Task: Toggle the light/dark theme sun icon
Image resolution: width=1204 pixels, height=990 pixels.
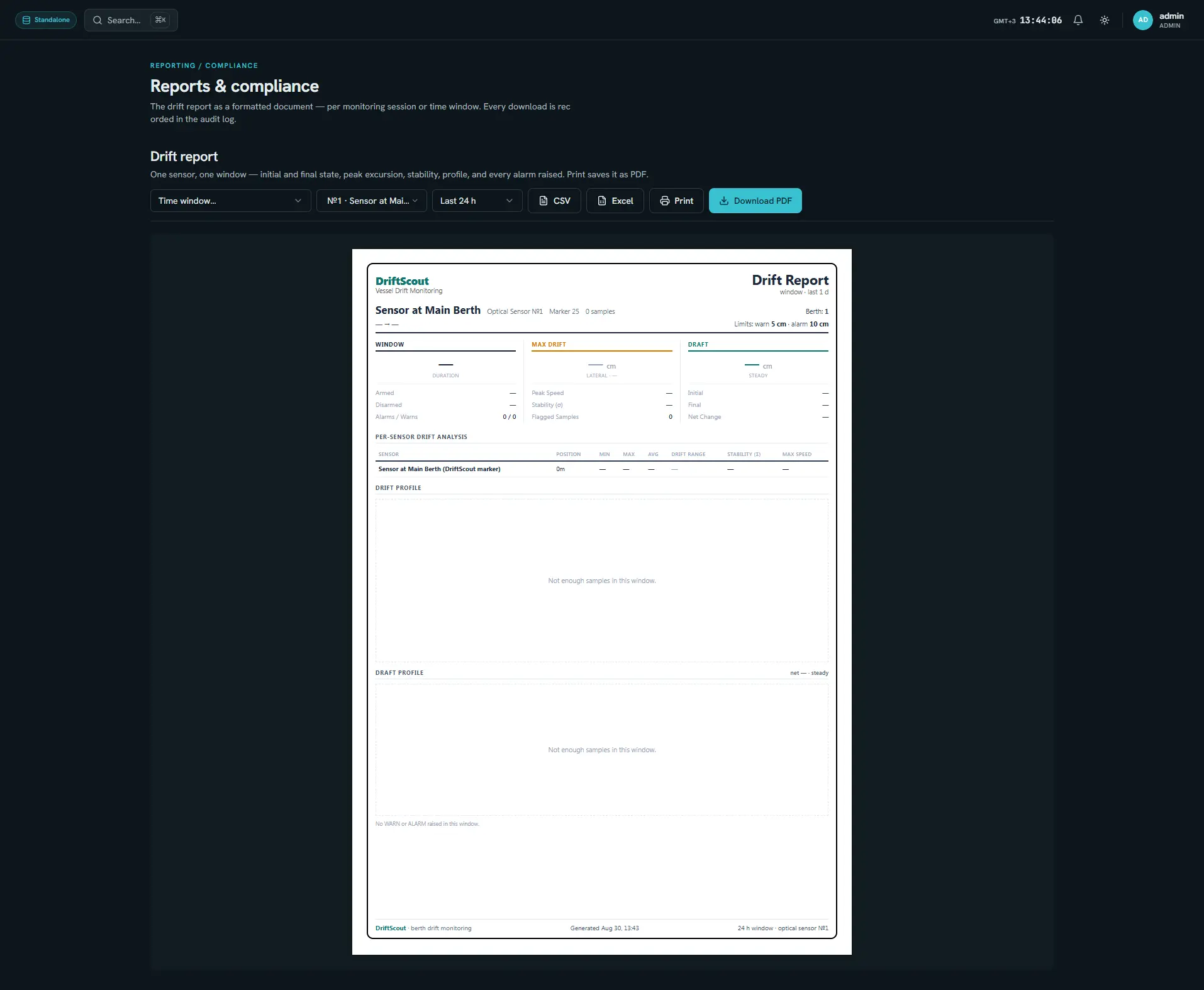Action: (x=1104, y=20)
